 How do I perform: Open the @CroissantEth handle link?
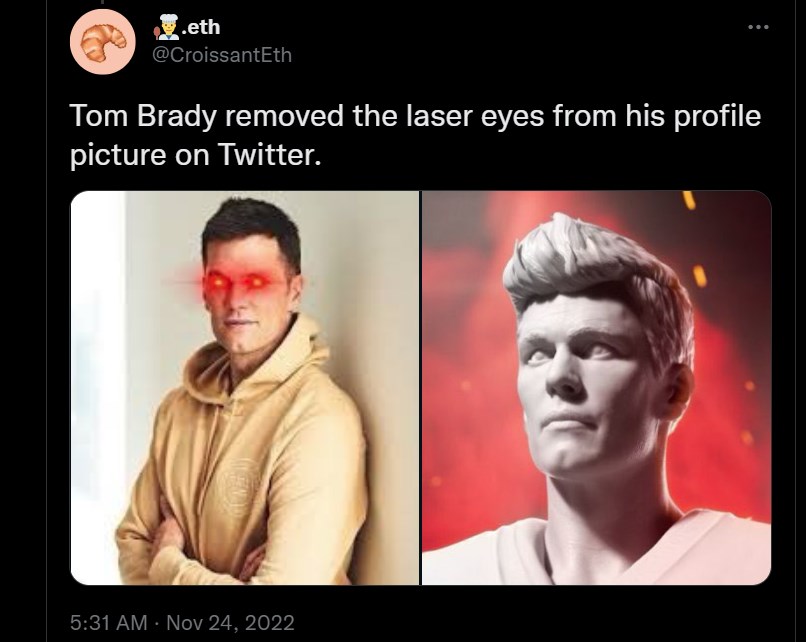(222, 55)
